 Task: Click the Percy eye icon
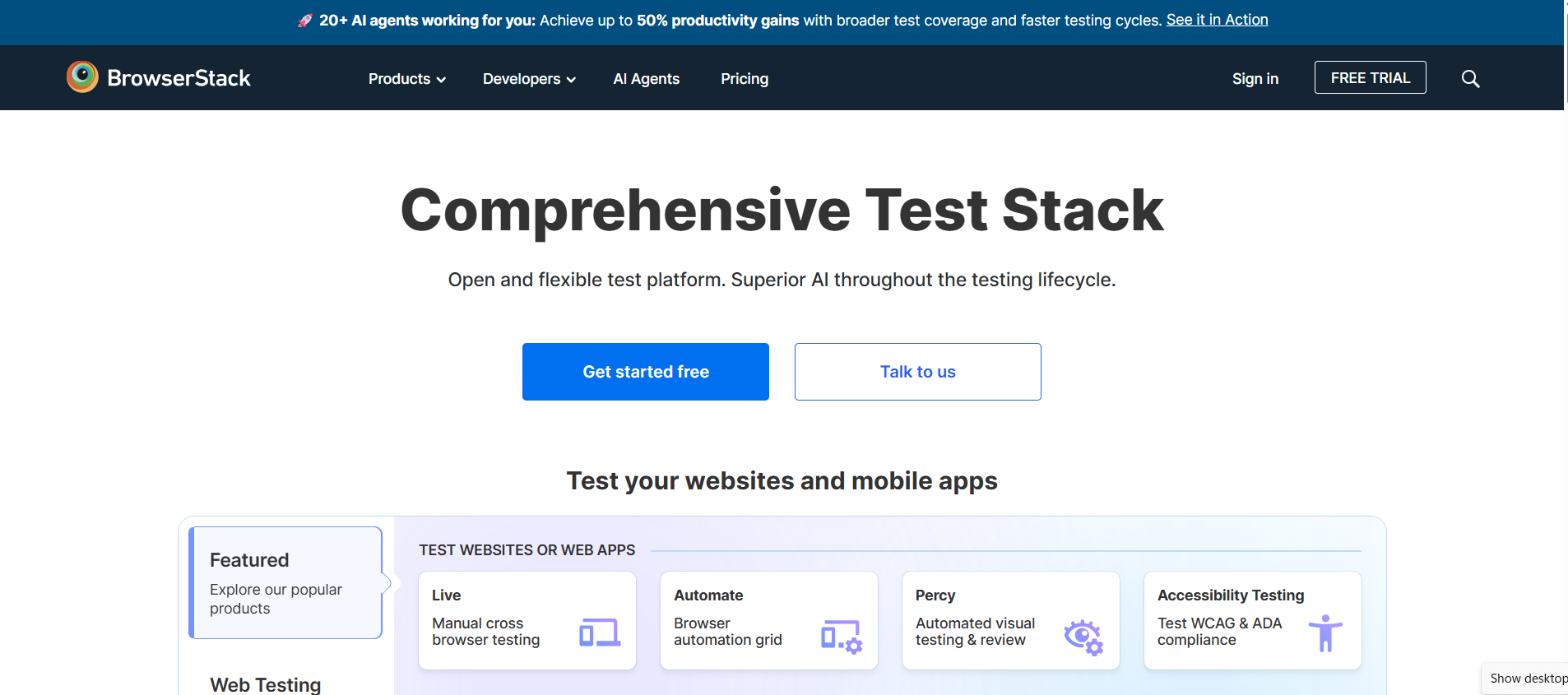point(1083,637)
